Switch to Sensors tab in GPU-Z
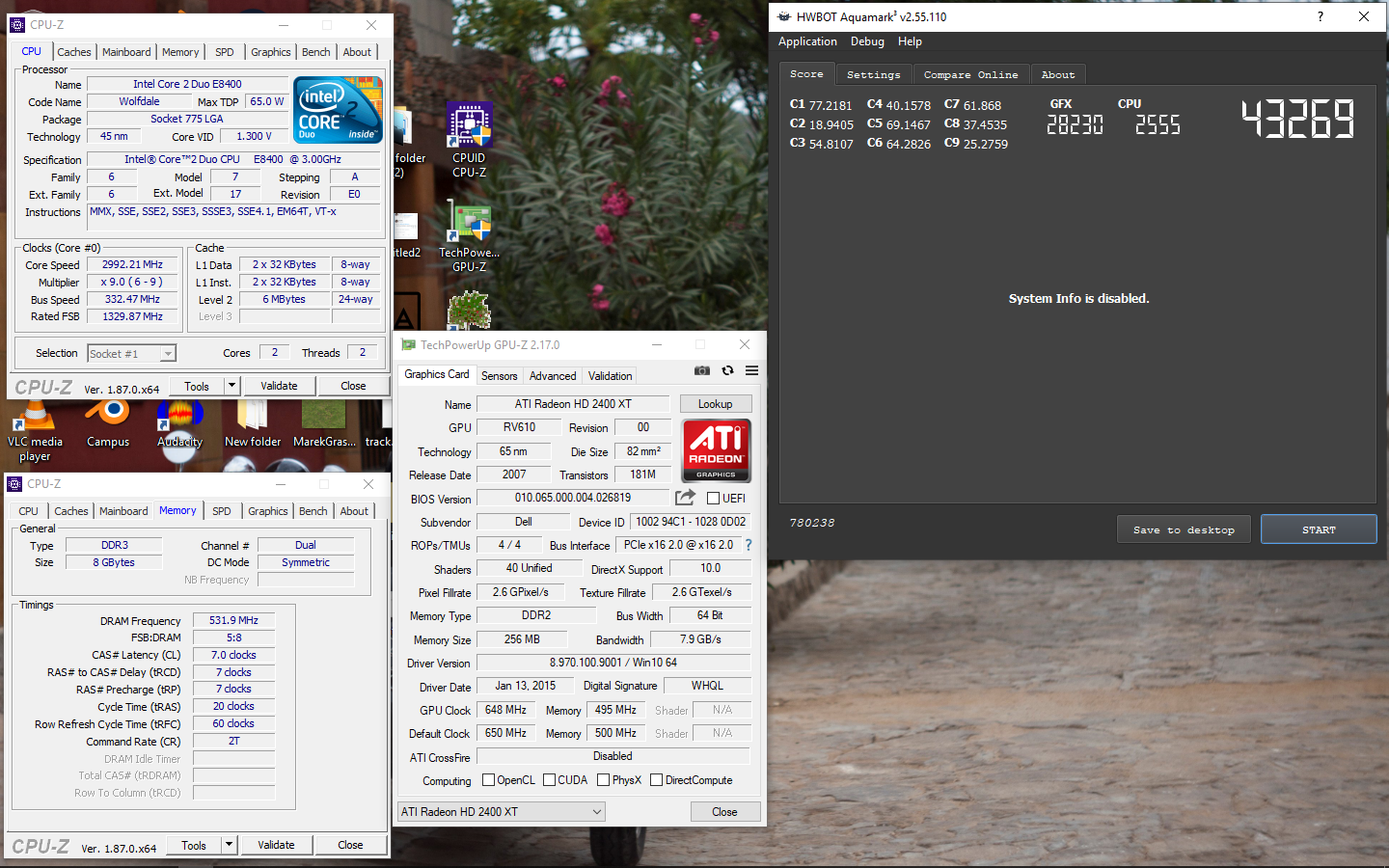 (500, 376)
